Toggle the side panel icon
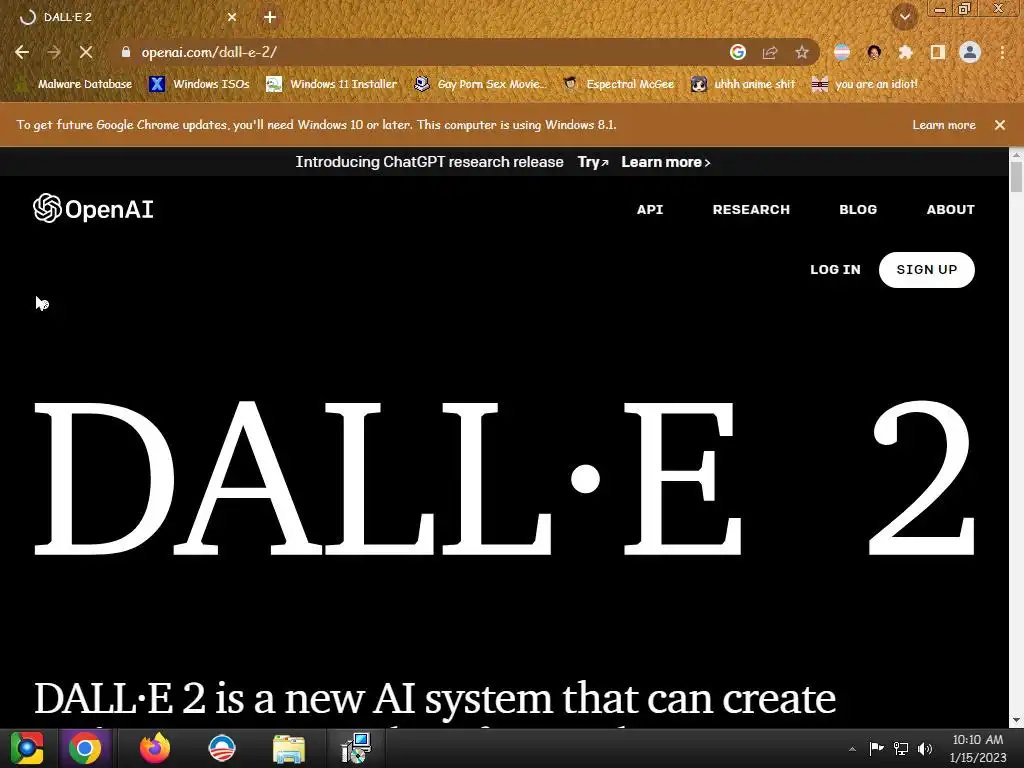The height and width of the screenshot is (768, 1024). point(938,52)
